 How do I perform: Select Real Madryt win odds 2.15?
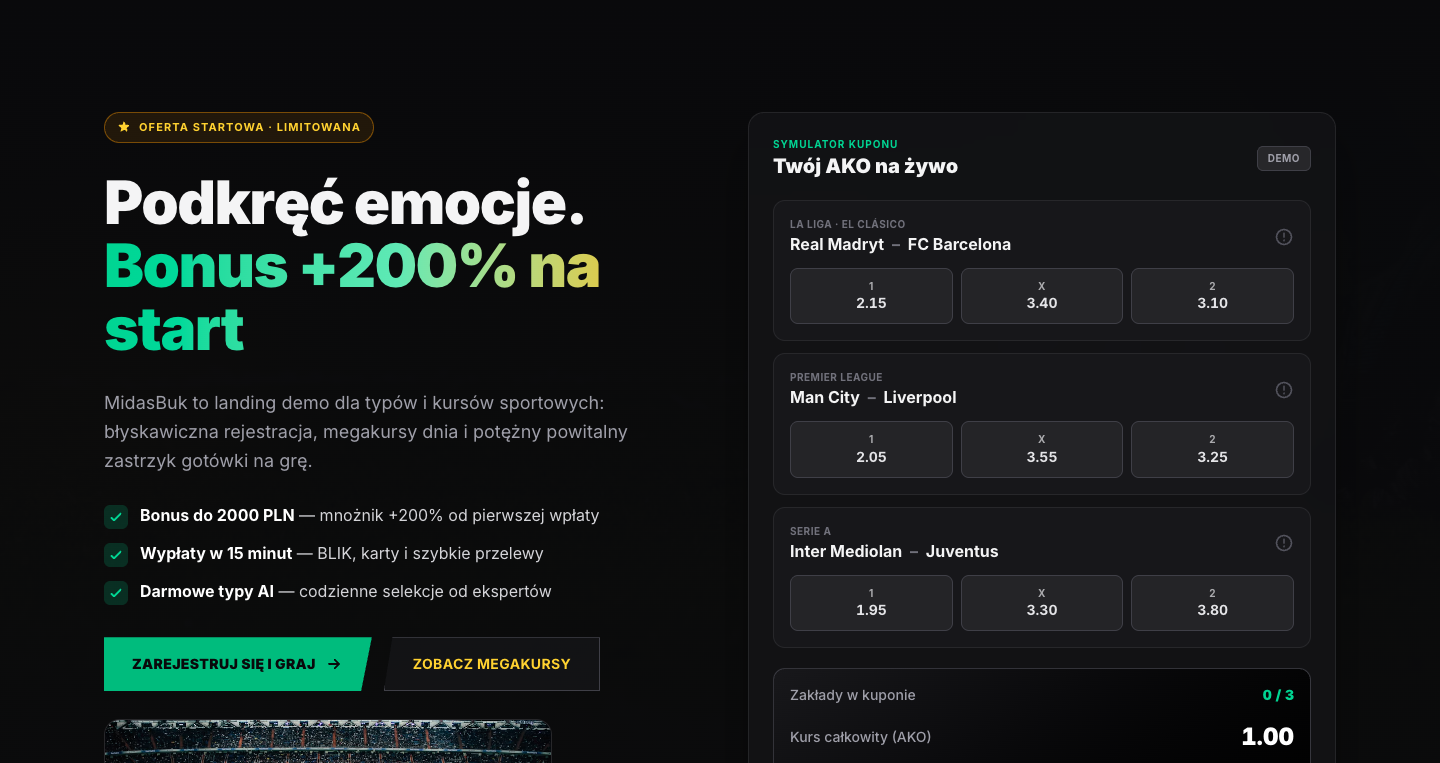[x=871, y=296]
